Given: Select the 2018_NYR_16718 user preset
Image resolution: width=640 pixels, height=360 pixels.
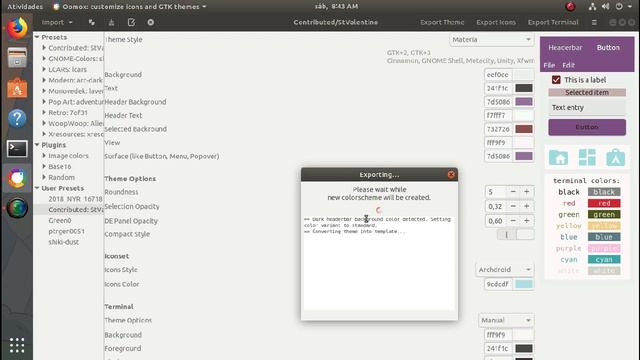Looking at the screenshot, I should tap(75, 199).
